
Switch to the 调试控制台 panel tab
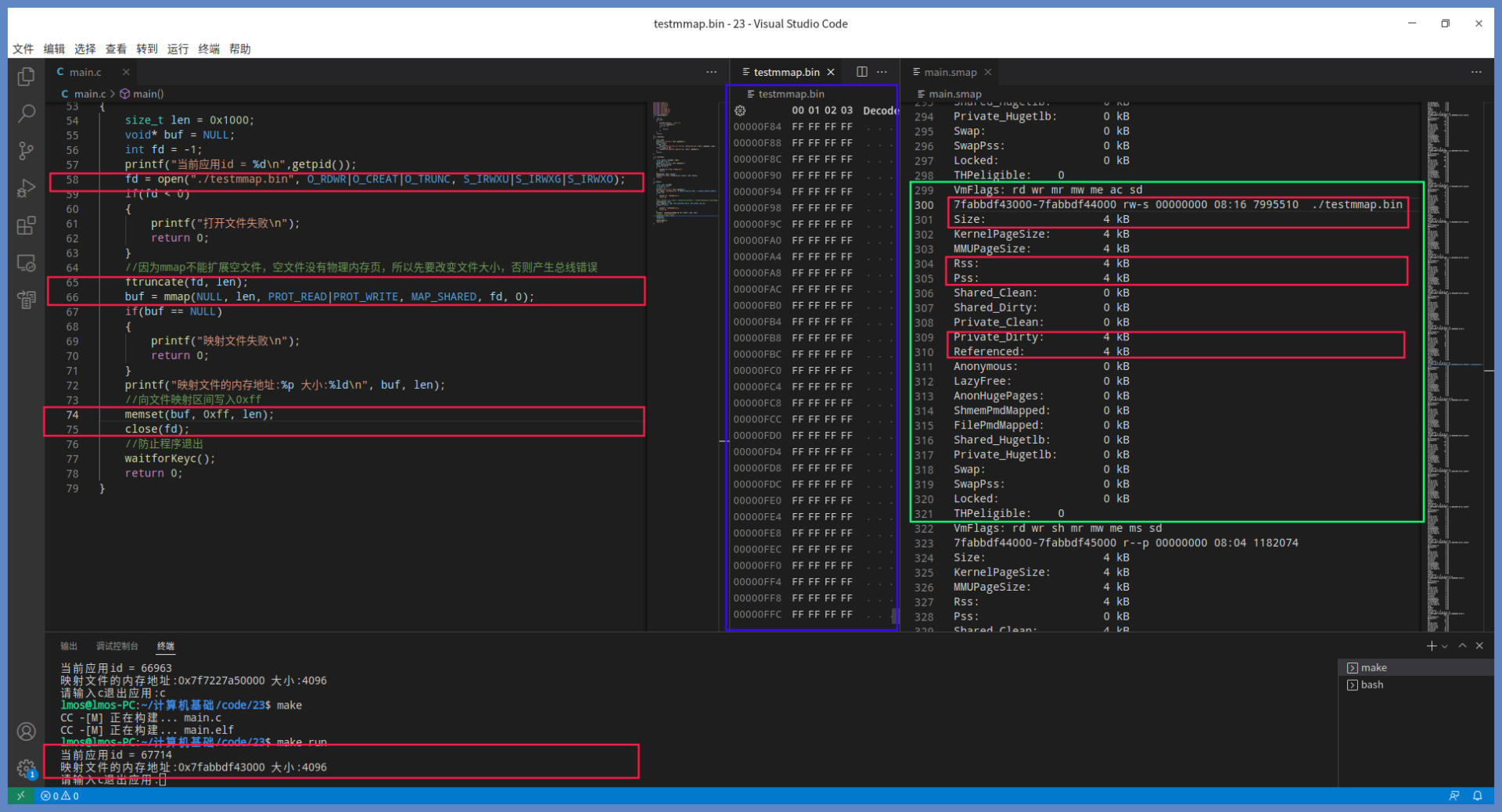click(x=117, y=646)
